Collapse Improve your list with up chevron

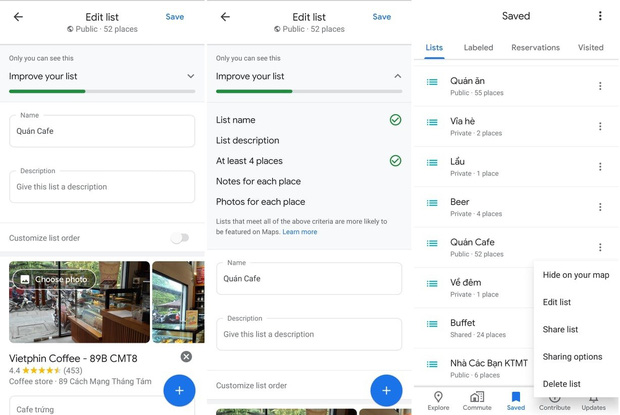pyautogui.click(x=397, y=76)
